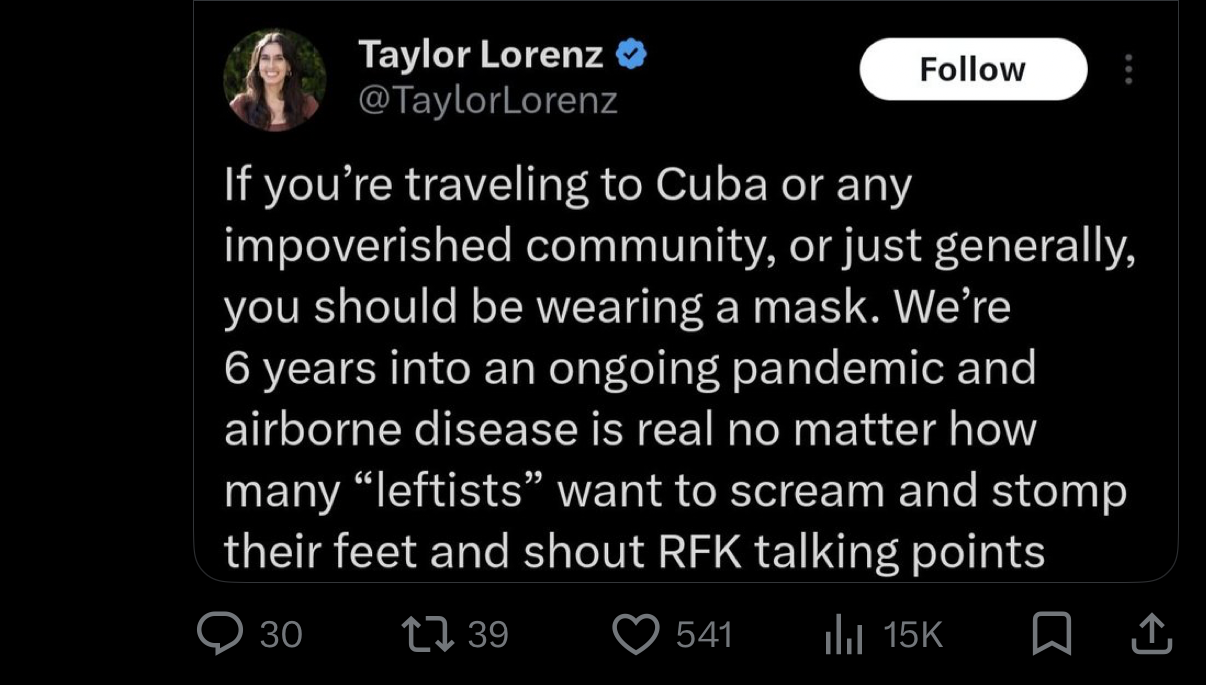The image size is (1206, 685).
Task: Follow Taylor Lorenz
Action: (x=972, y=69)
